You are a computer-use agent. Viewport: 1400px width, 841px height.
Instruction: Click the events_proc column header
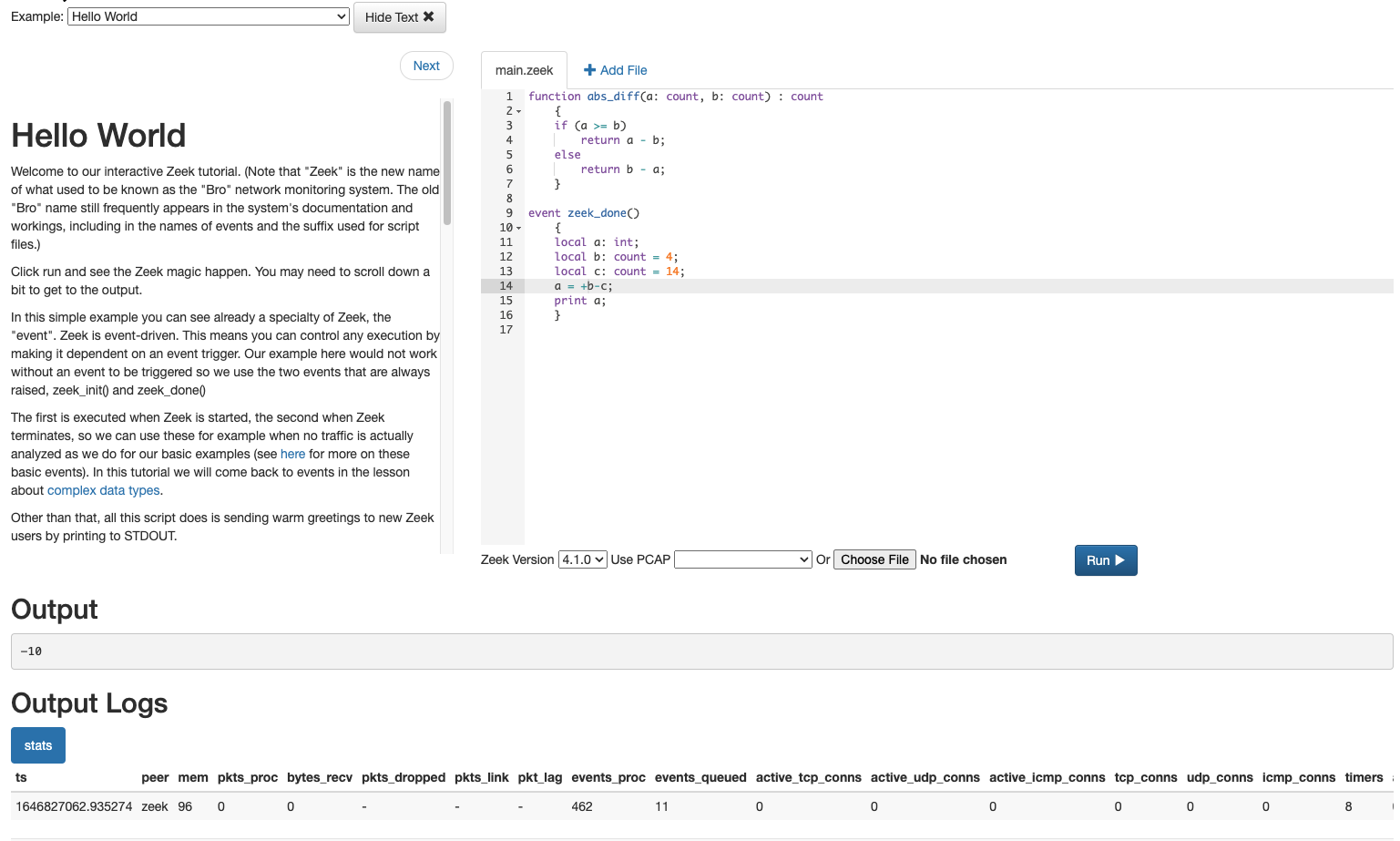click(608, 777)
